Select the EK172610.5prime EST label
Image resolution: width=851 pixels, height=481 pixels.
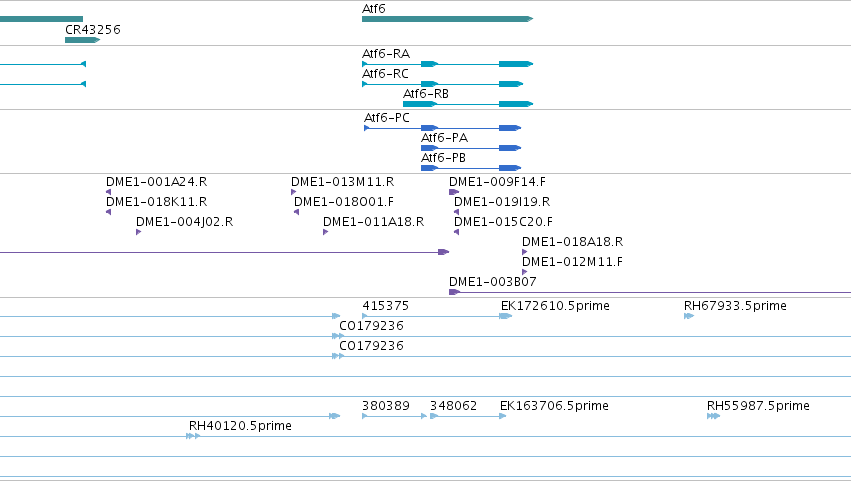tap(555, 306)
